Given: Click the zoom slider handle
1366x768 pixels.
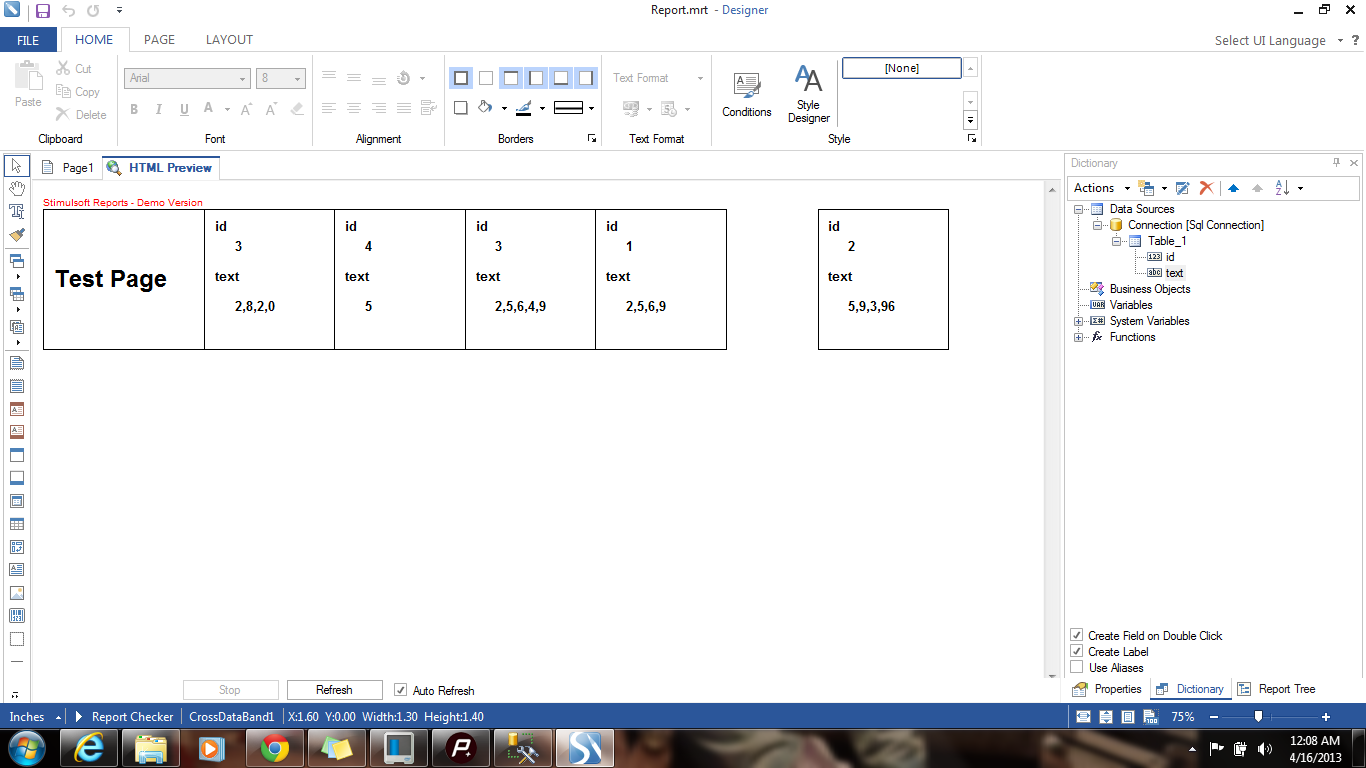Looking at the screenshot, I should tap(1258, 716).
